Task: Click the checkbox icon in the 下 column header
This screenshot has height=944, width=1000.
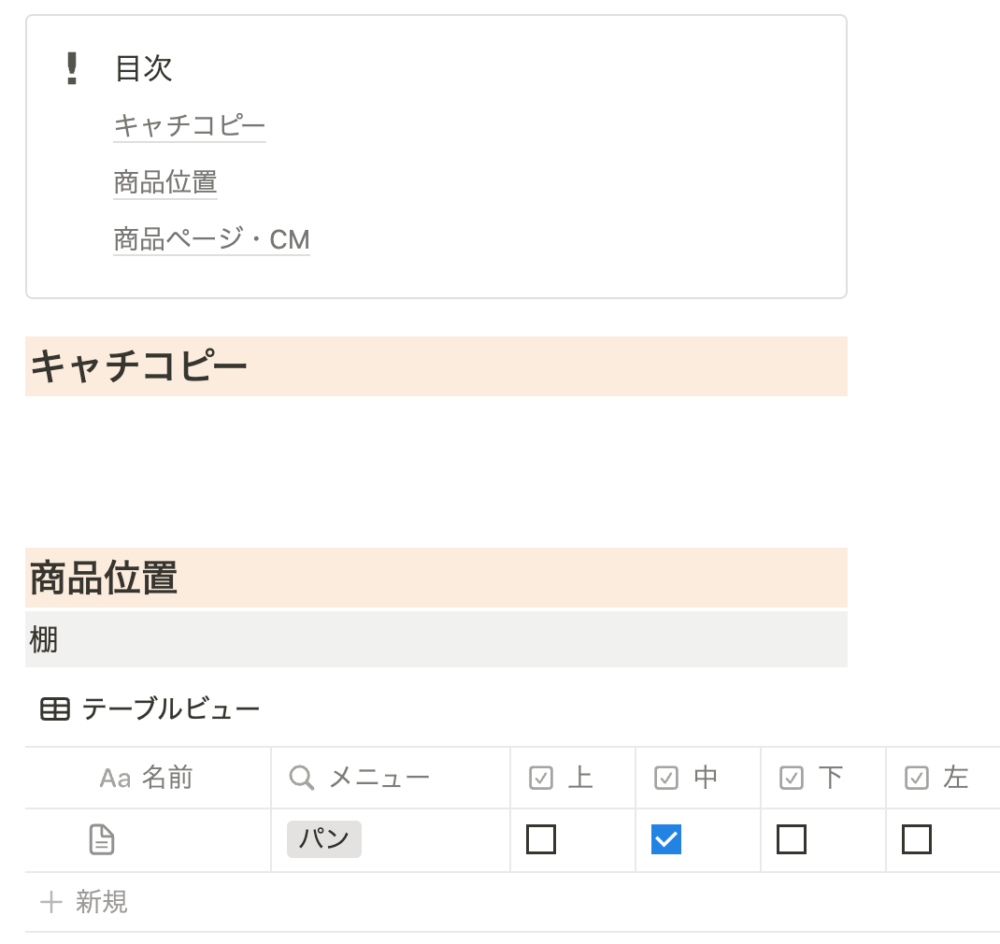Action: [x=791, y=778]
